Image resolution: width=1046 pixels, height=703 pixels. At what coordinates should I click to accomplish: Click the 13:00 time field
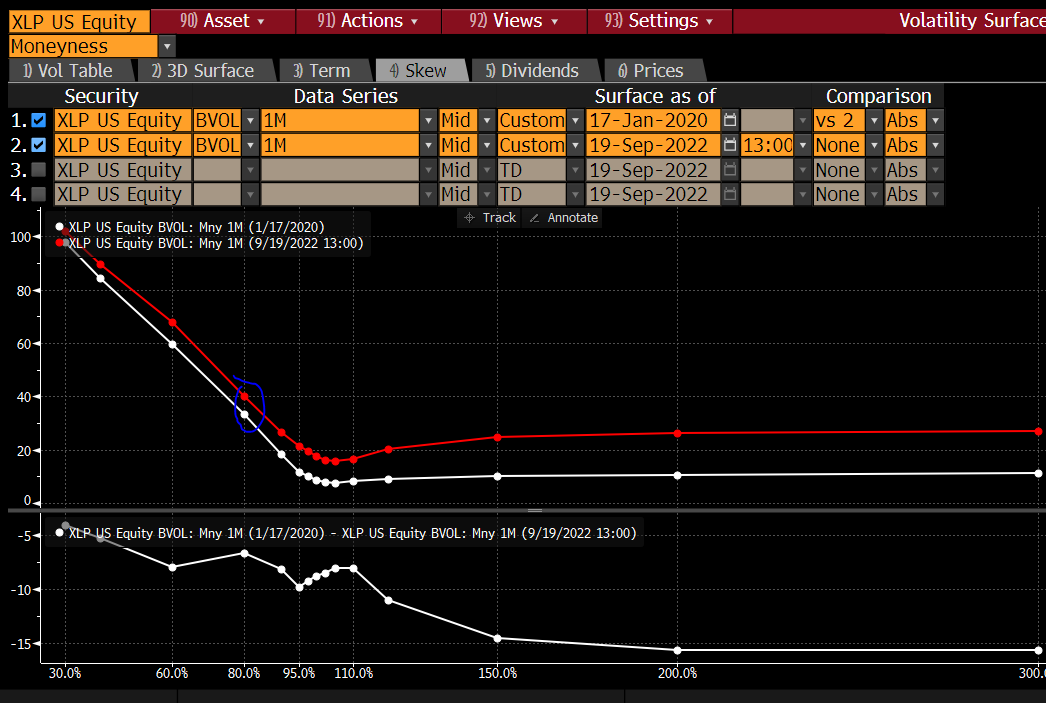coord(767,145)
